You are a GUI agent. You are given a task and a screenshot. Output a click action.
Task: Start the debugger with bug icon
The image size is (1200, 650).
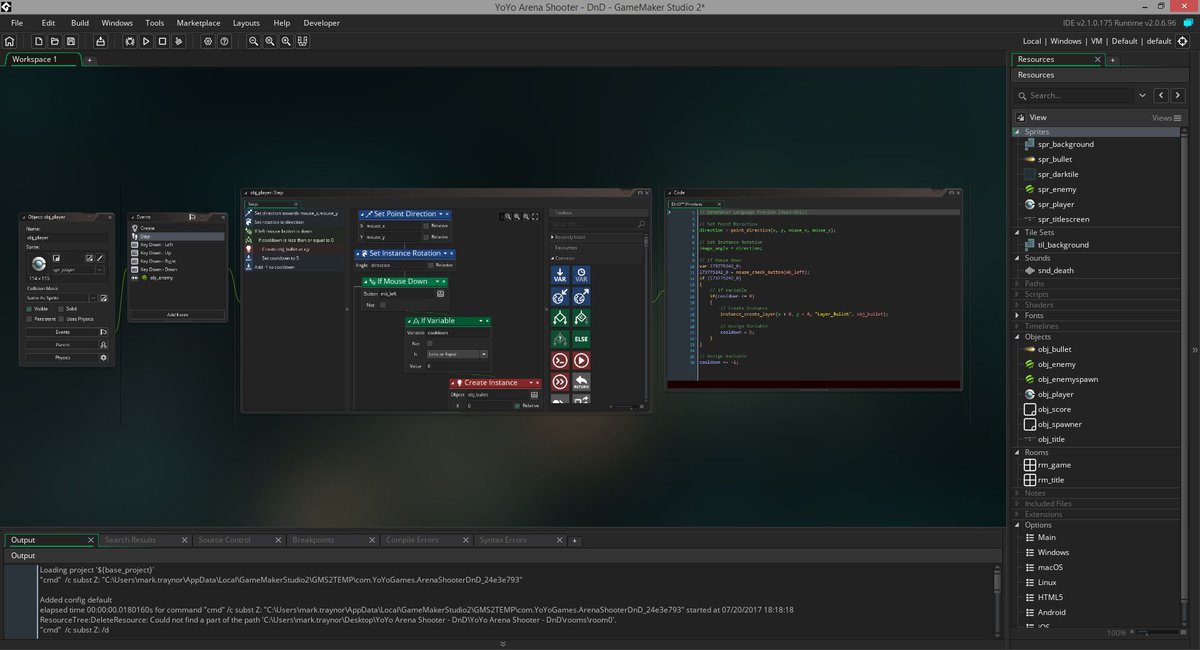click(130, 41)
